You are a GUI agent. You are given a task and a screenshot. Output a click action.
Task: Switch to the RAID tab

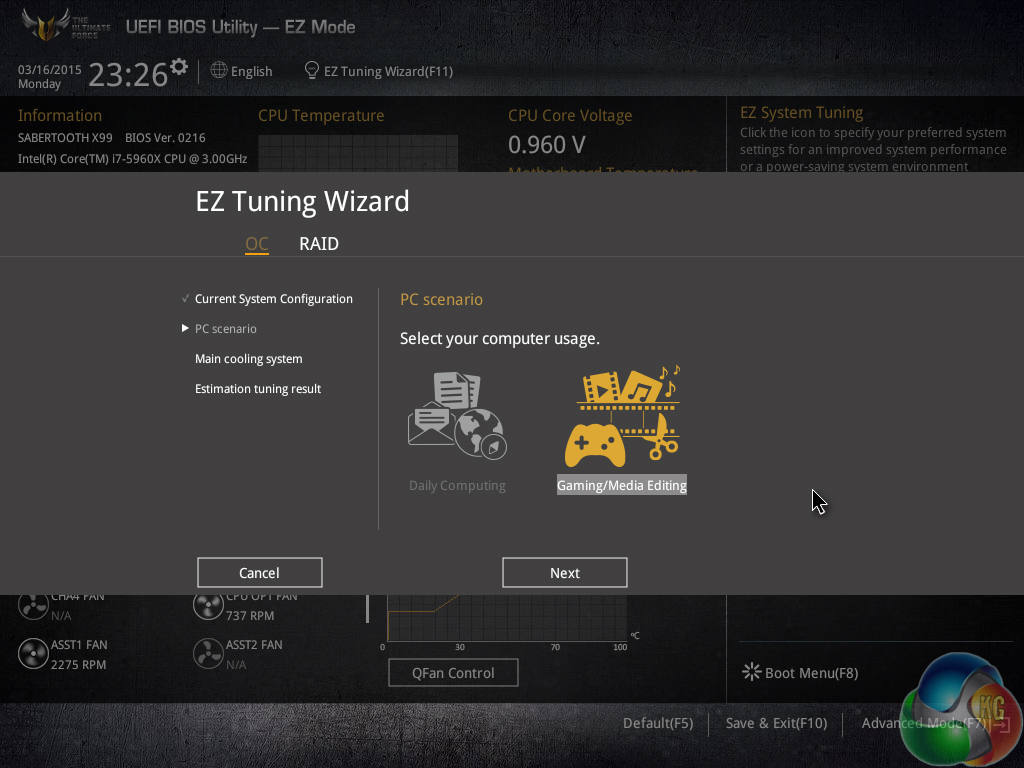(x=319, y=244)
